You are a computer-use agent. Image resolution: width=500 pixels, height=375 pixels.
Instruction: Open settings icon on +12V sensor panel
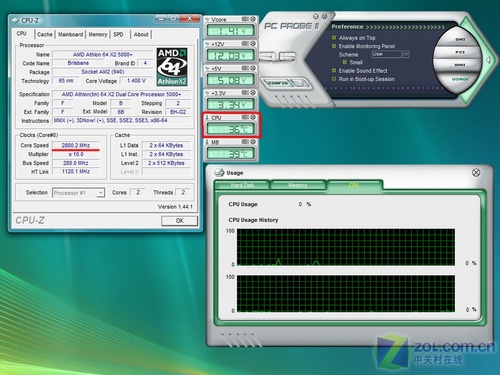tap(245, 43)
